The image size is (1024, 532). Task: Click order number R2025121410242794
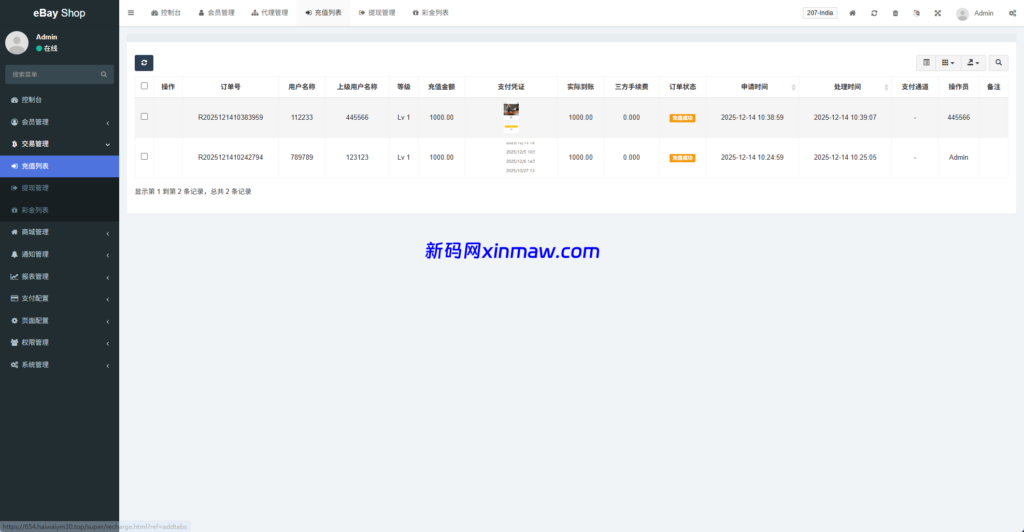[231, 157]
